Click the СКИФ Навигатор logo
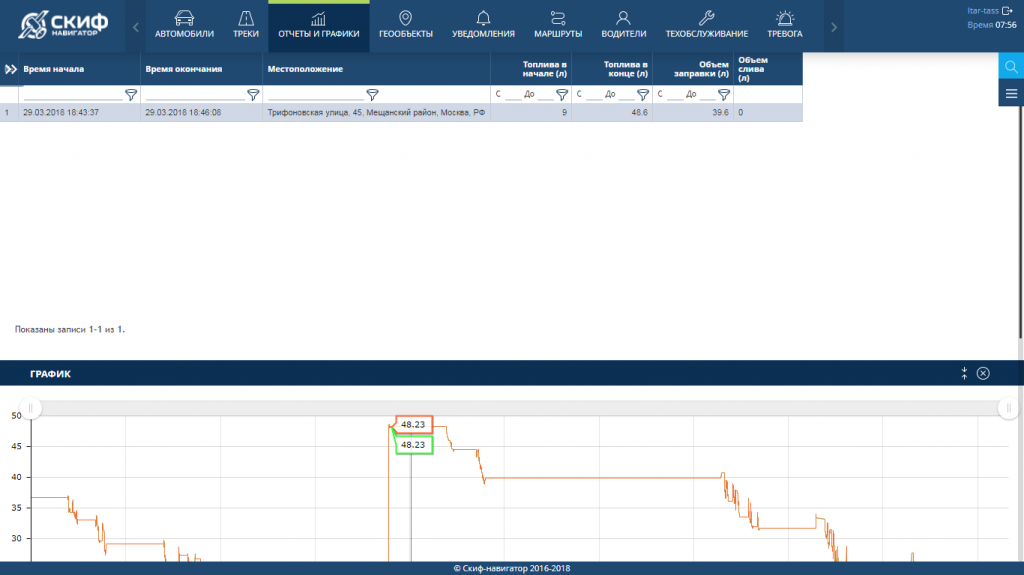This screenshot has height=575, width=1024. (63, 25)
